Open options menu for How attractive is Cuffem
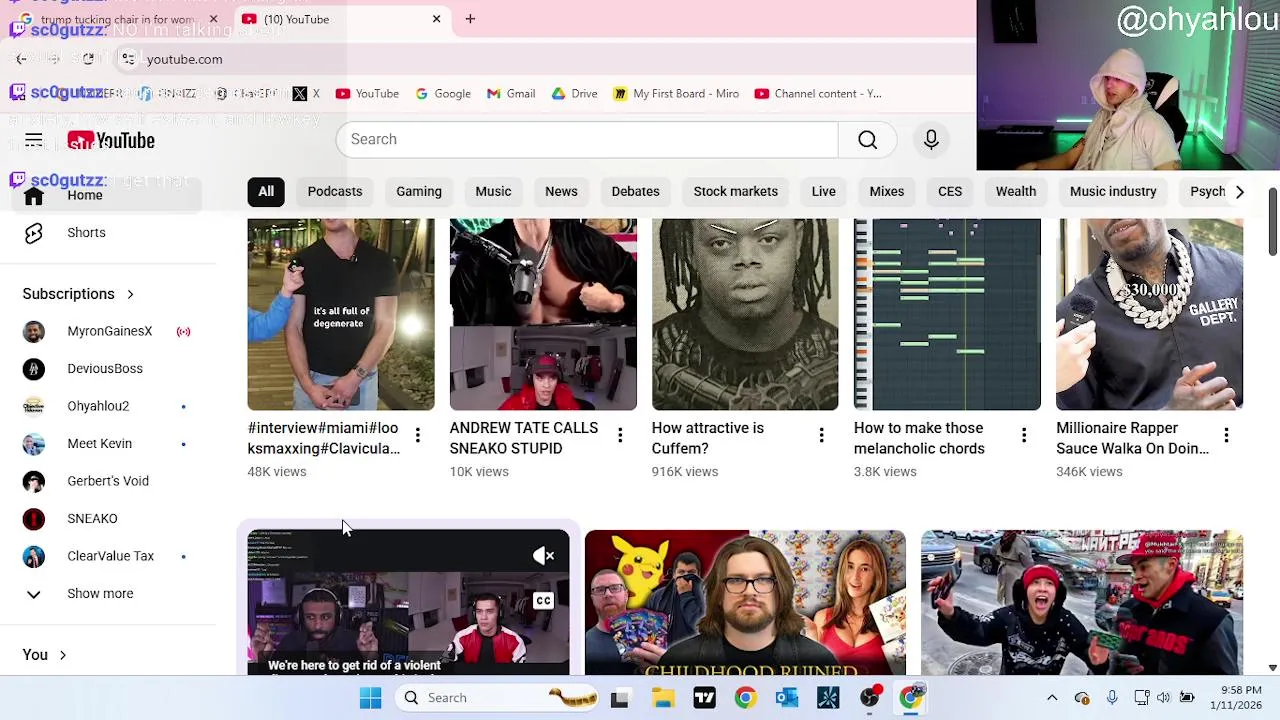This screenshot has height=720, width=1280. pyautogui.click(x=822, y=435)
